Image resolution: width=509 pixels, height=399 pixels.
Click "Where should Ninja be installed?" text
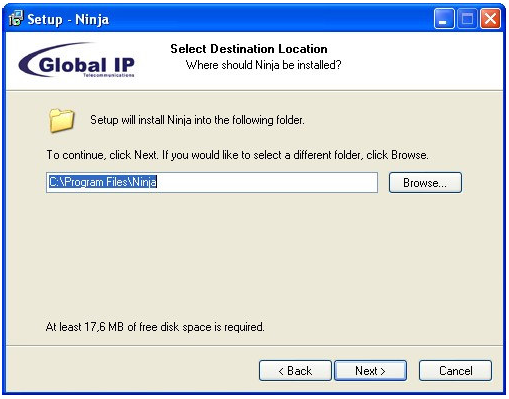point(263,65)
